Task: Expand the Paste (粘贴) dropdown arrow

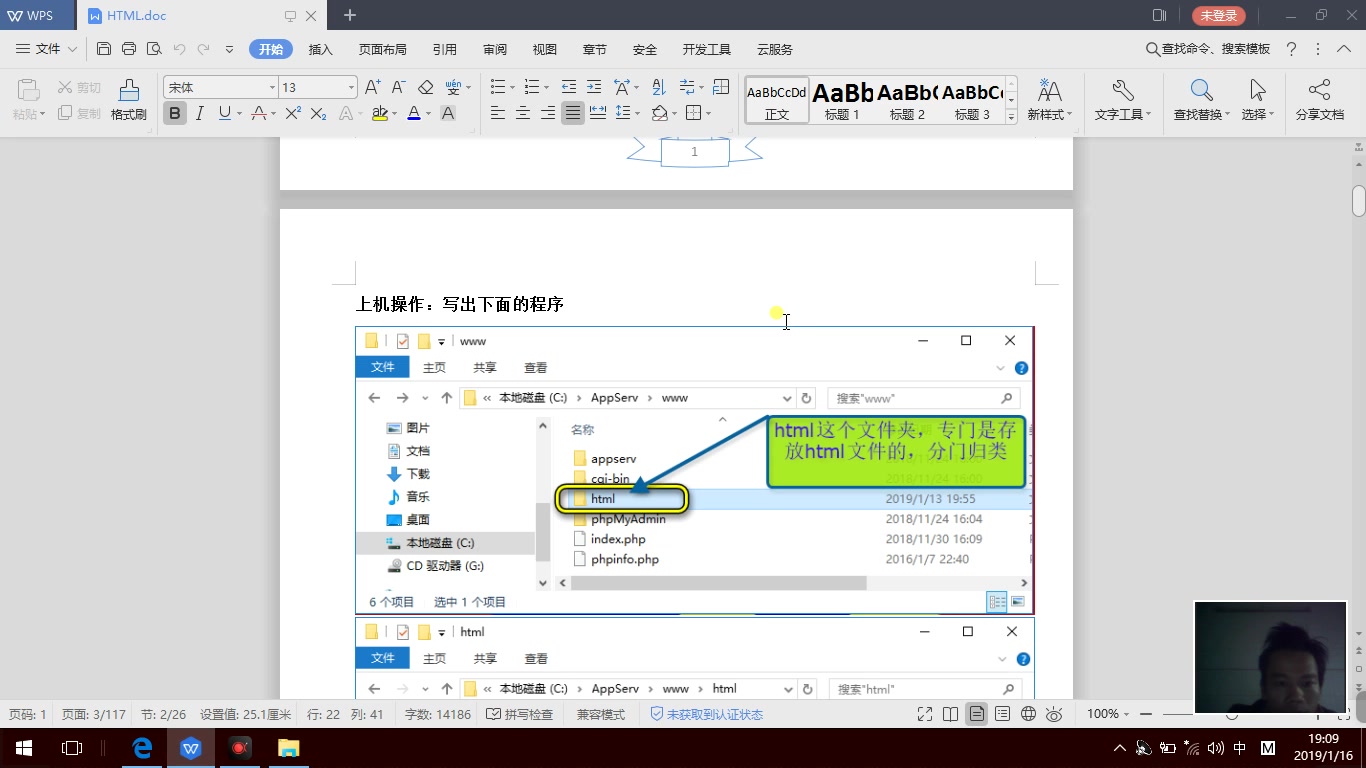Action: click(43, 114)
